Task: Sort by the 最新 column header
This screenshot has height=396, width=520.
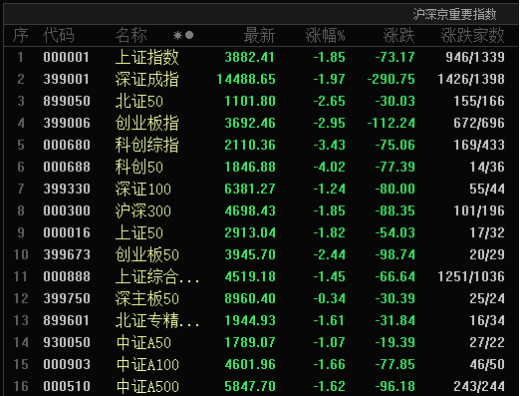Action: pos(259,35)
